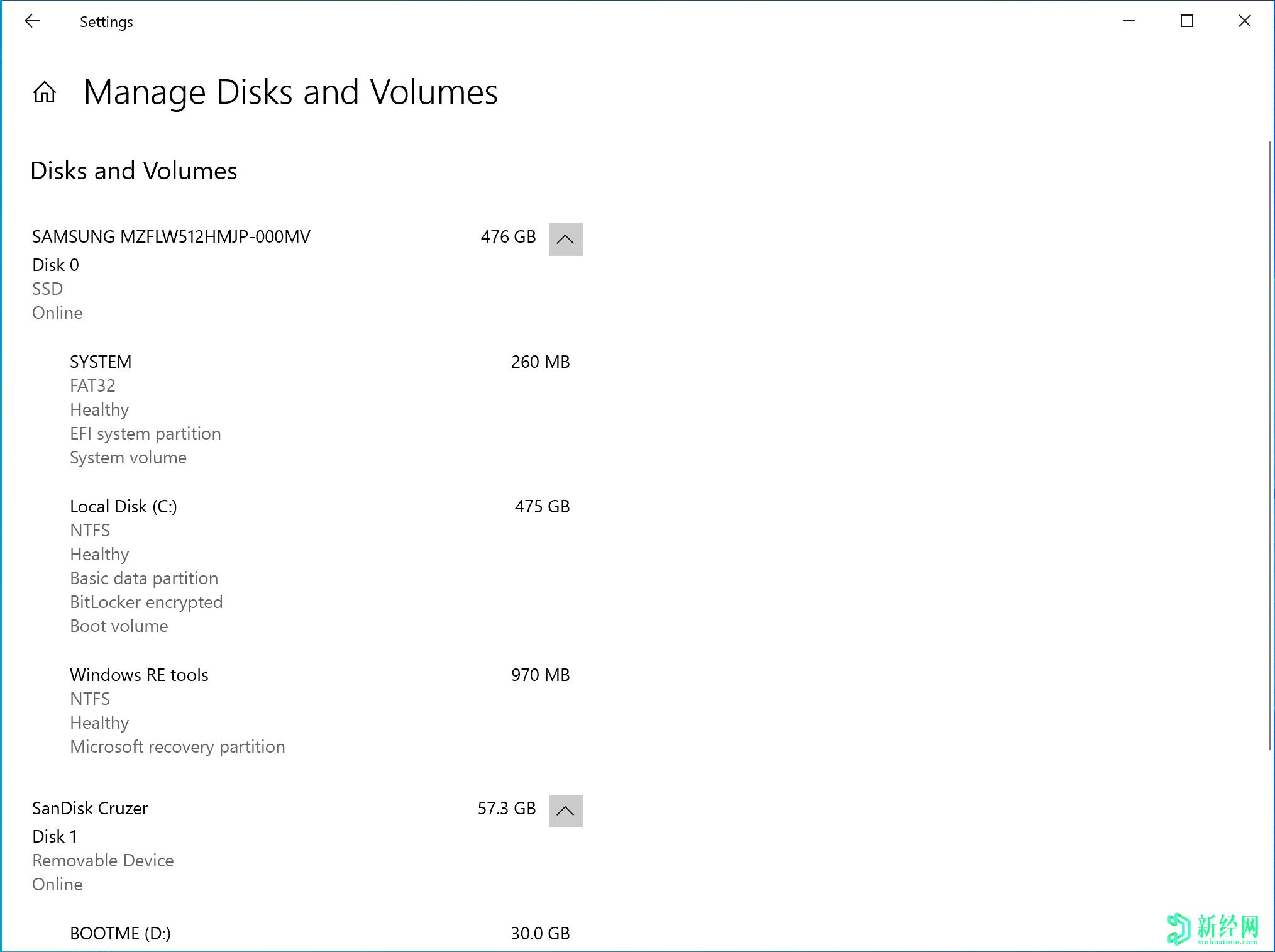
Task: Select the BOOTME (D:) volume
Action: (x=120, y=934)
